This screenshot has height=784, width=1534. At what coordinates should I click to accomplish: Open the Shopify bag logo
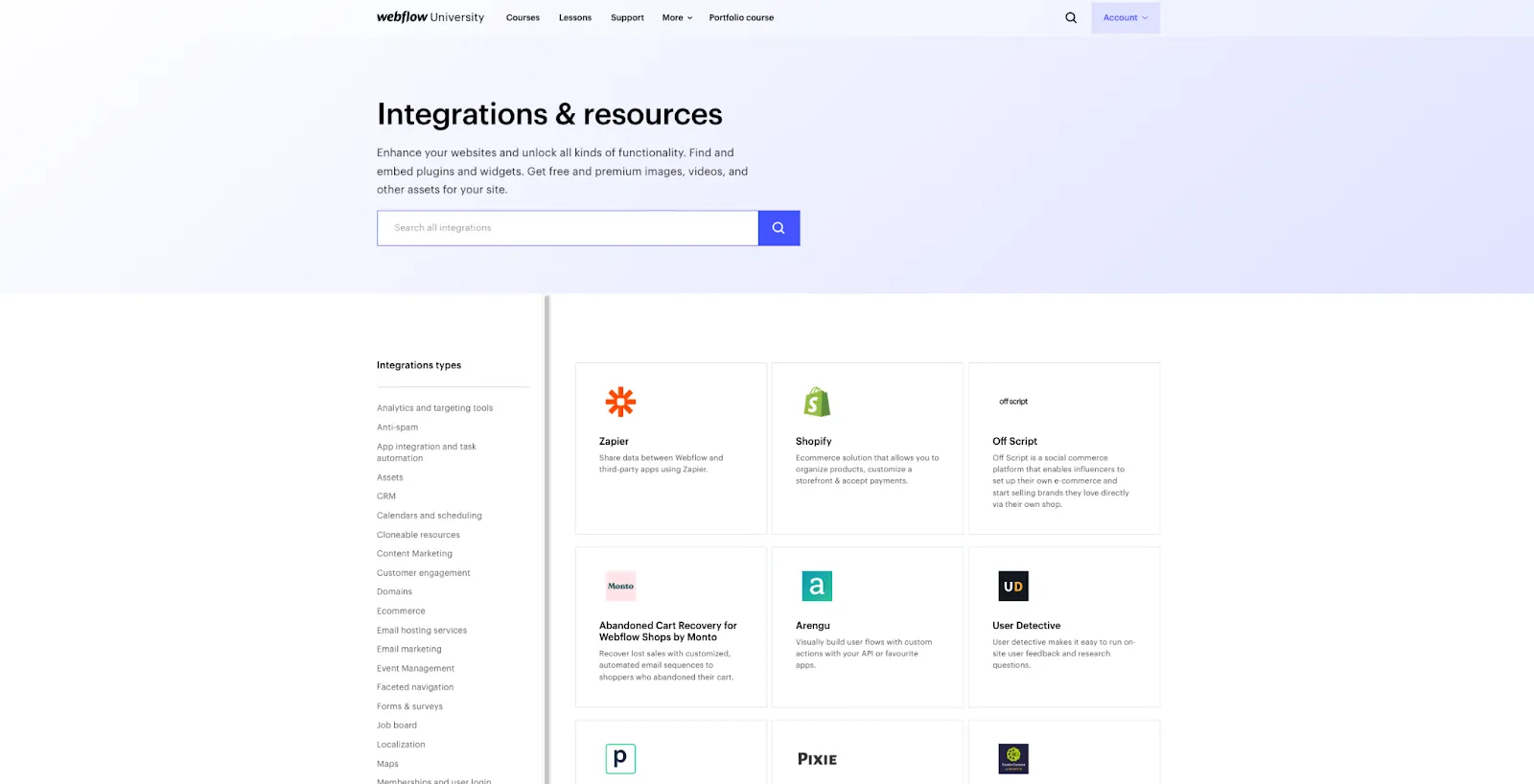817,402
